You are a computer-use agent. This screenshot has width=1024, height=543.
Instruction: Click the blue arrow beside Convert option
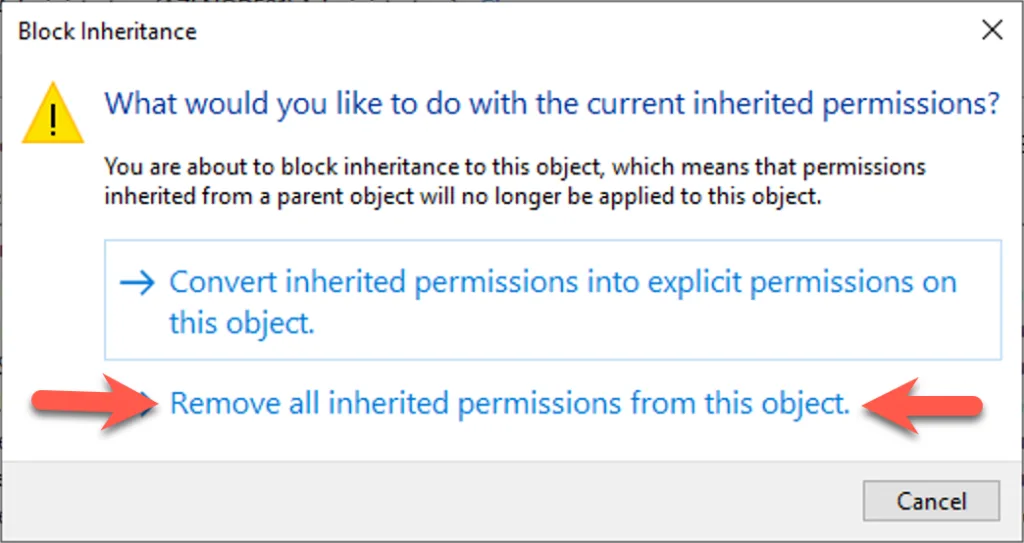[x=136, y=283]
